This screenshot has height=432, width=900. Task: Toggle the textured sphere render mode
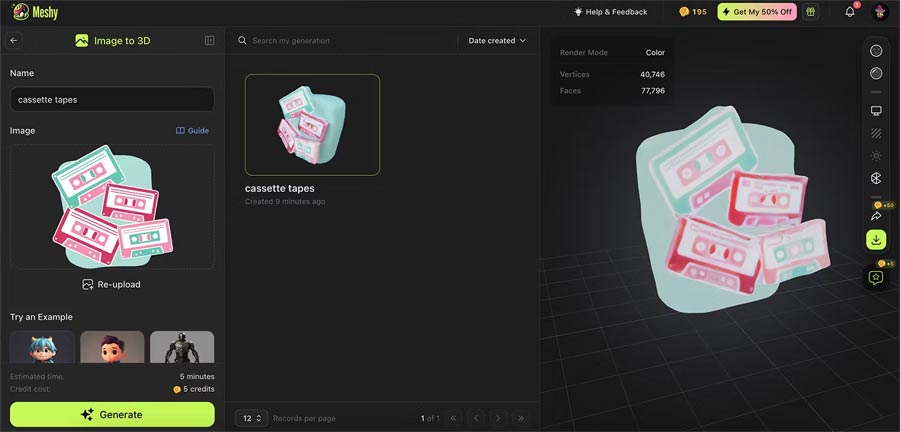(876, 51)
